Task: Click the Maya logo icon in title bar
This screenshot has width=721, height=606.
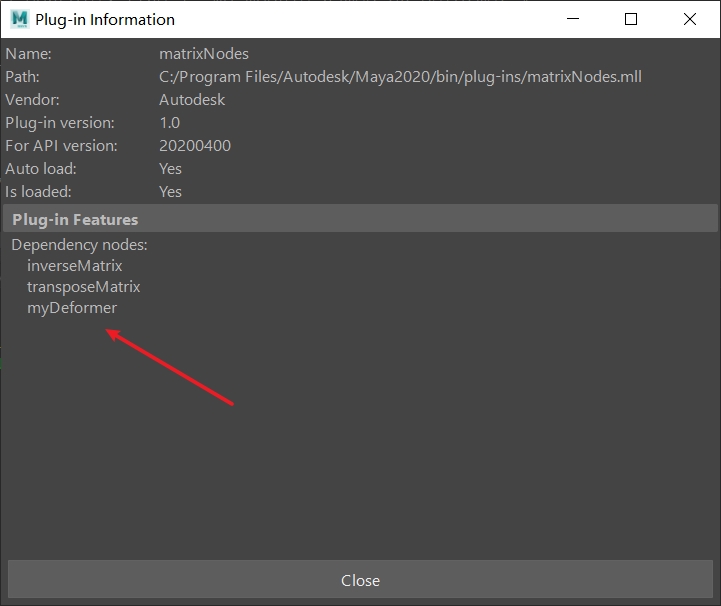Action: tap(19, 19)
